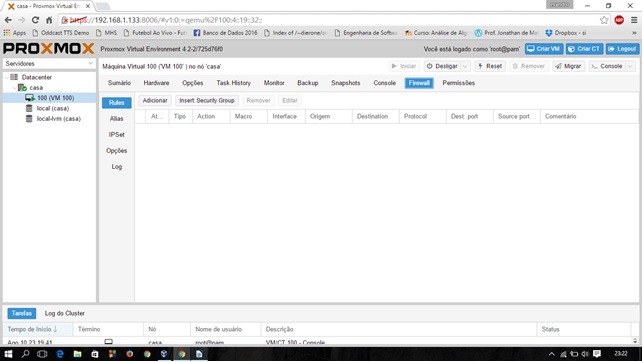The height and width of the screenshot is (362, 643).
Task: Click the browser forward arrow
Action: (22, 20)
